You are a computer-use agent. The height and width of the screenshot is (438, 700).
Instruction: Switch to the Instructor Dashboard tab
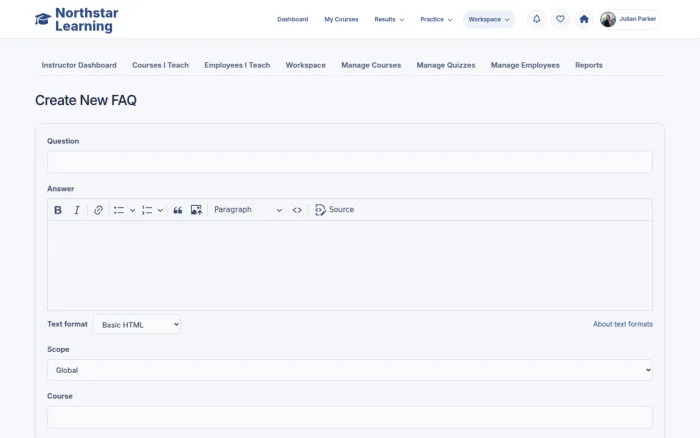(79, 65)
